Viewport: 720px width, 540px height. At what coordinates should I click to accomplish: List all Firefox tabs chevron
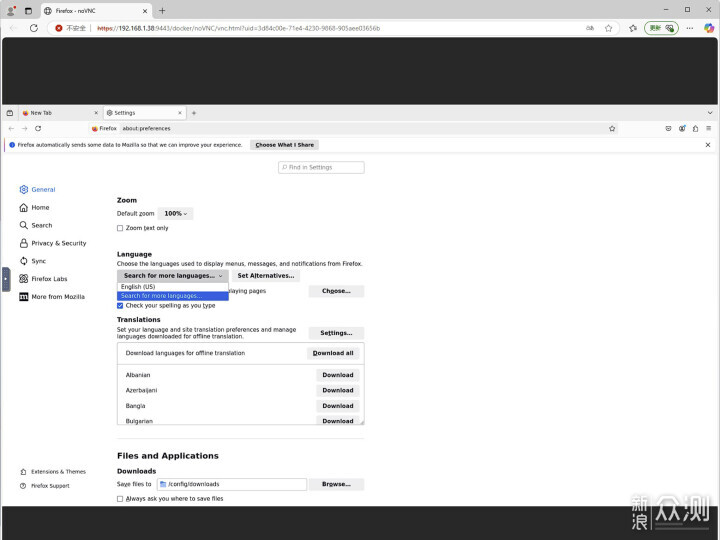pos(710,112)
